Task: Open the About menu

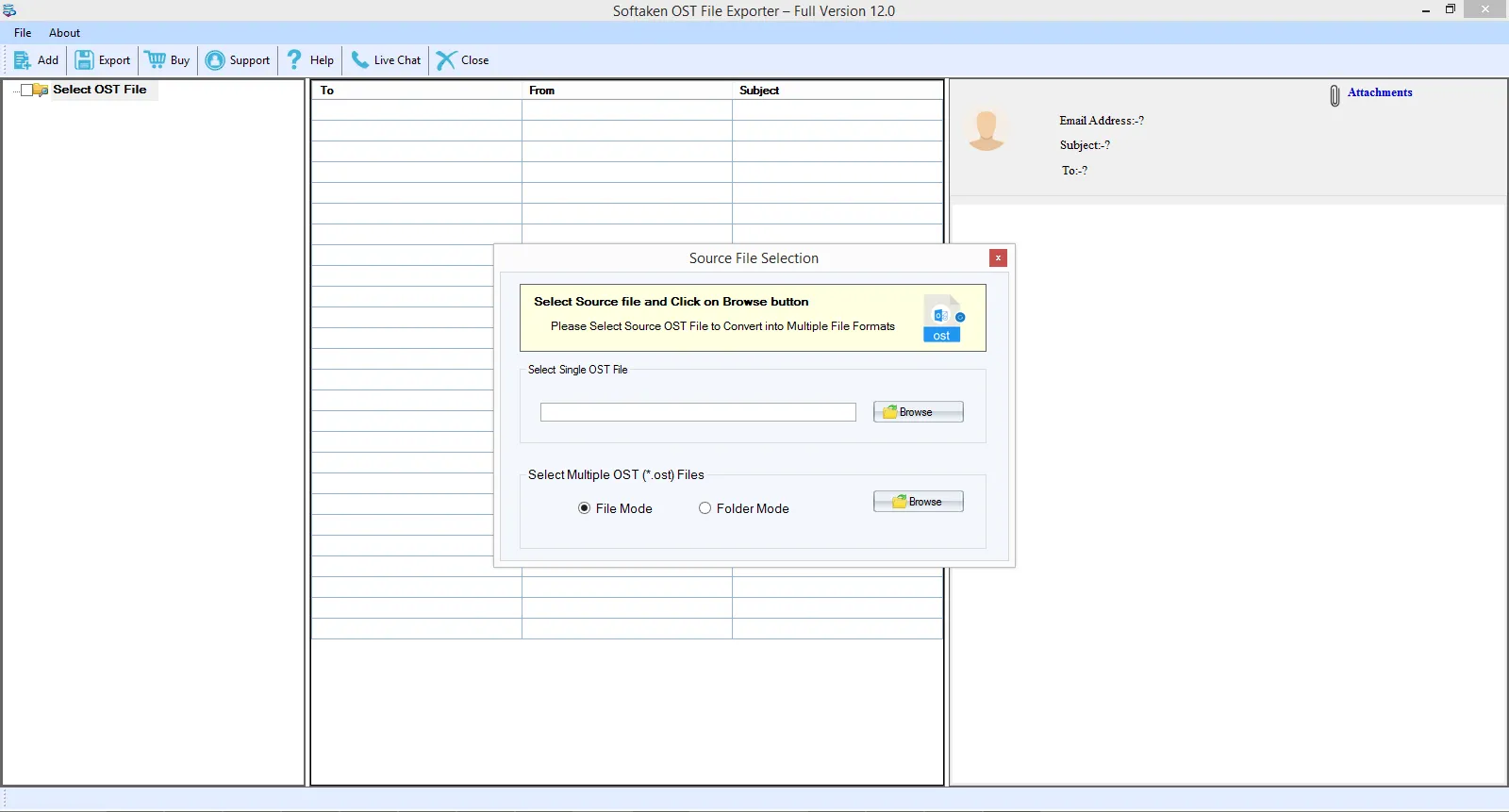Action: pyautogui.click(x=64, y=33)
